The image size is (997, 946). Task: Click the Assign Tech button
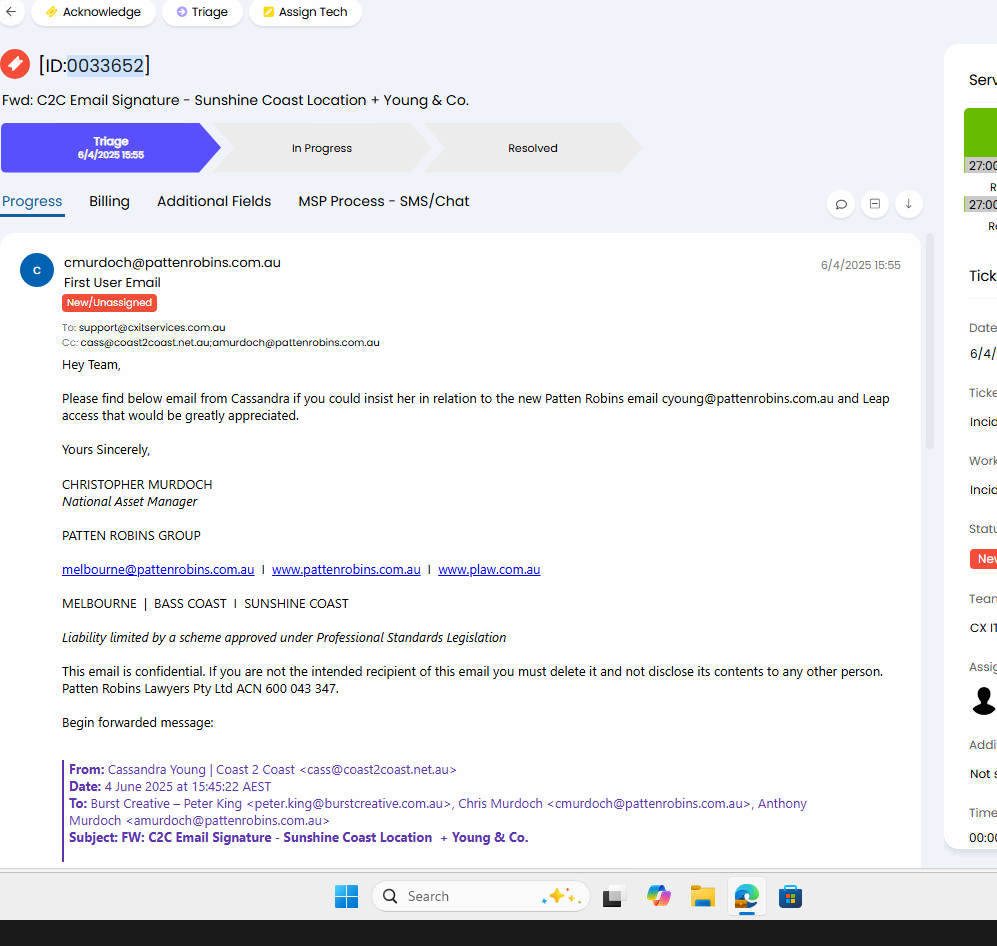click(x=305, y=12)
